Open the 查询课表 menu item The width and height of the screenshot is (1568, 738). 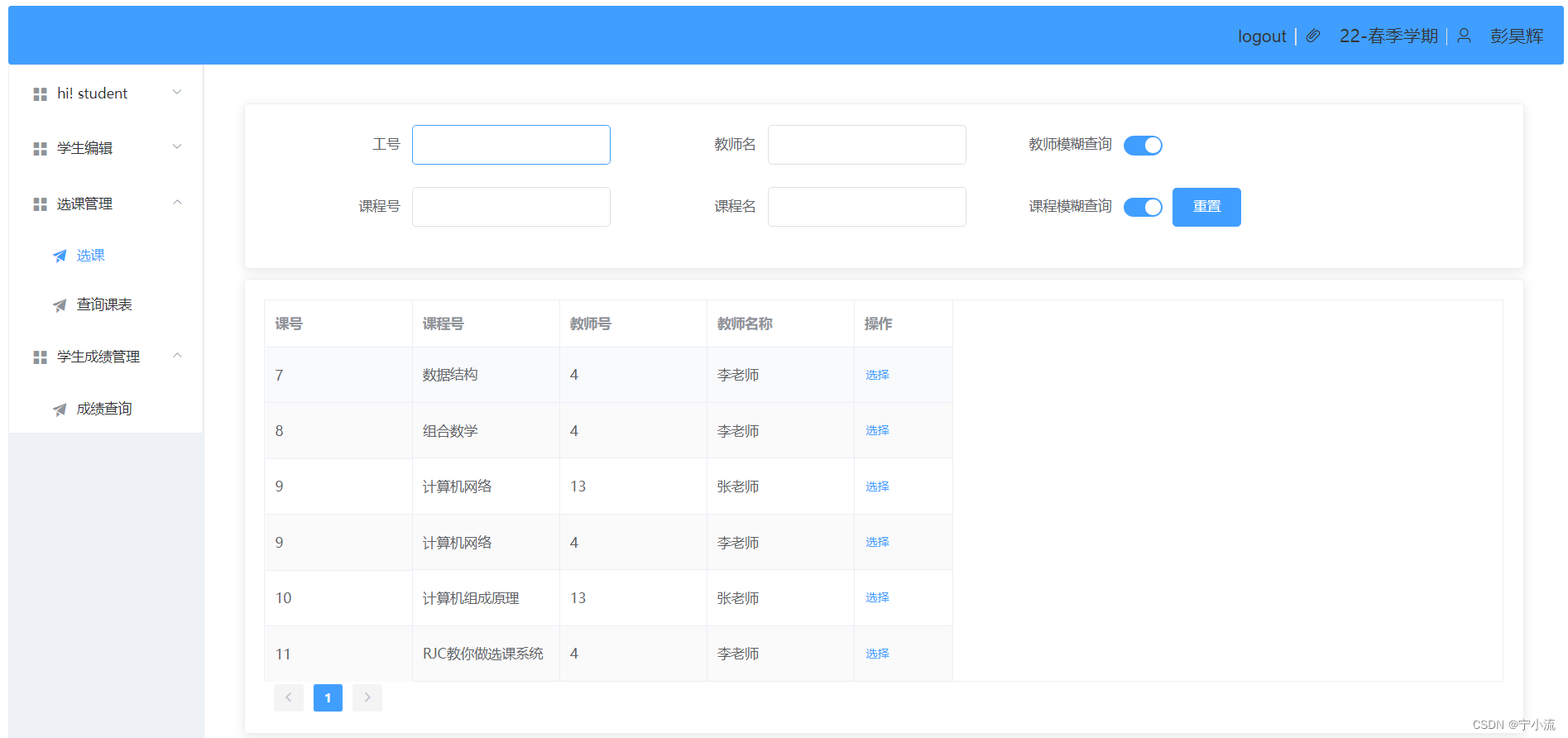coord(106,304)
